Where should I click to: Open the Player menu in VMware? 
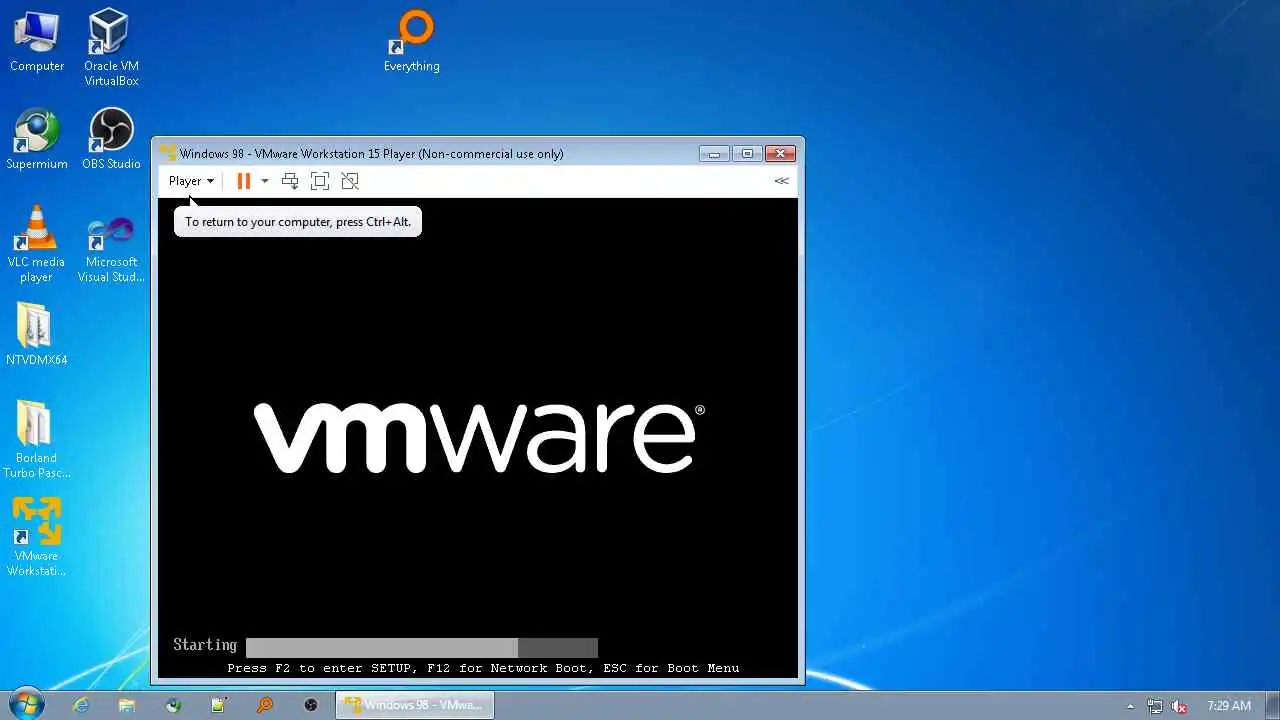(191, 181)
